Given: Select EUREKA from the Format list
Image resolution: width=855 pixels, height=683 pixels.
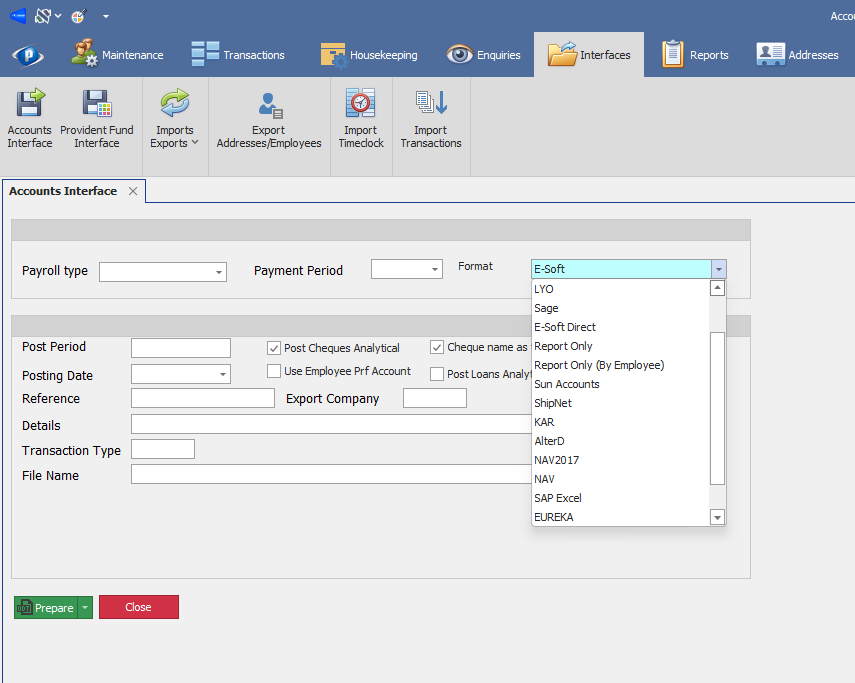Looking at the screenshot, I should [621, 517].
